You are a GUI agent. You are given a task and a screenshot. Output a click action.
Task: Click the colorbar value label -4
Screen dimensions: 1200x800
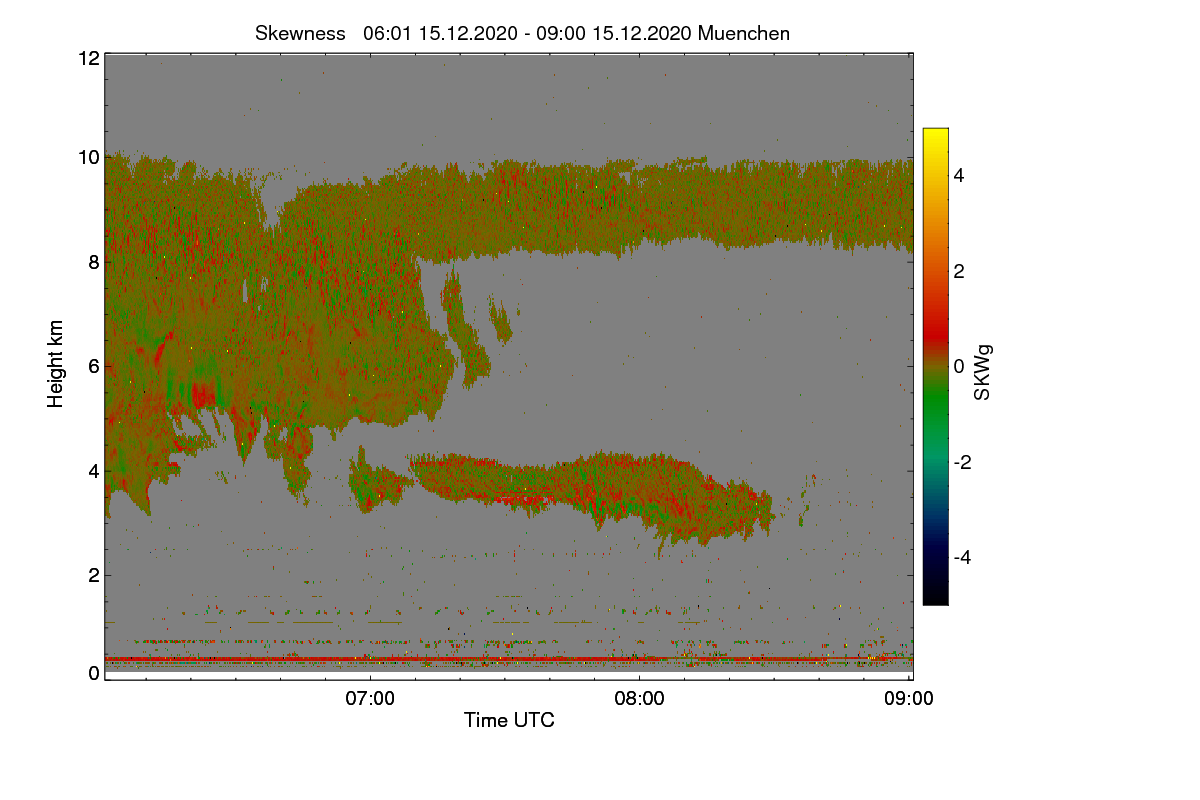962,557
